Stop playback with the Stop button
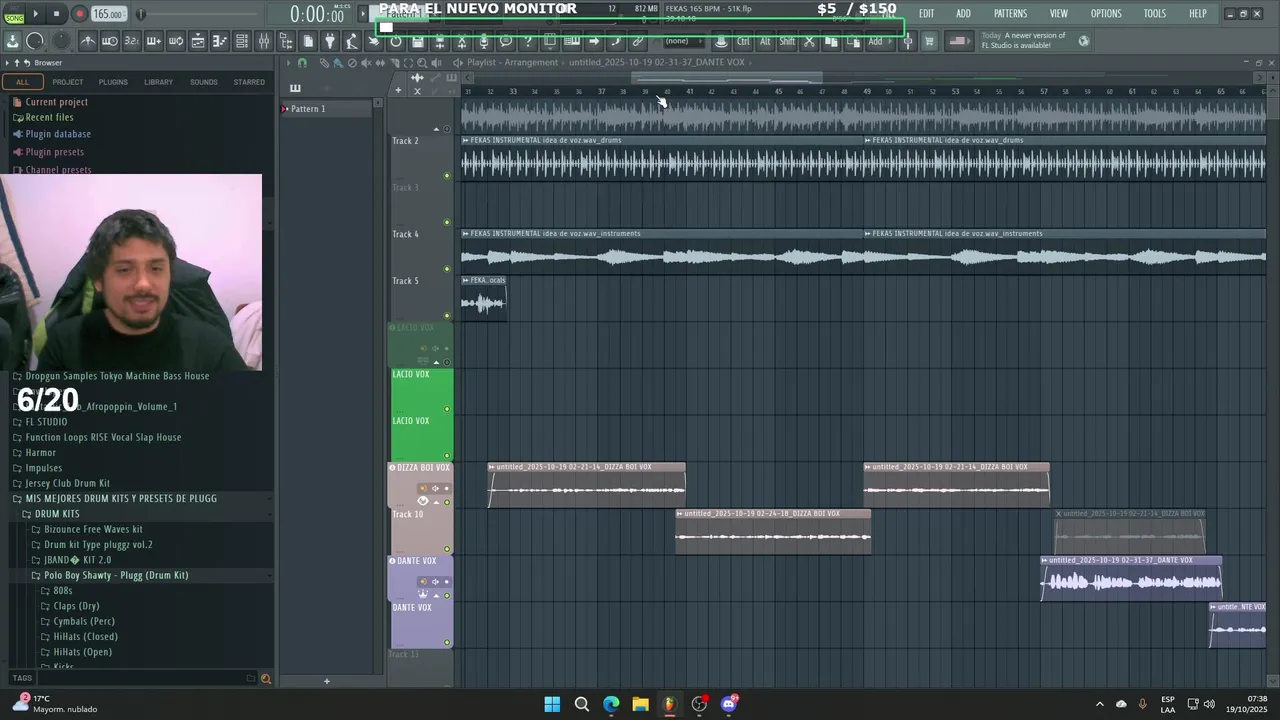Screen dimensions: 1280x720 click(x=57, y=14)
